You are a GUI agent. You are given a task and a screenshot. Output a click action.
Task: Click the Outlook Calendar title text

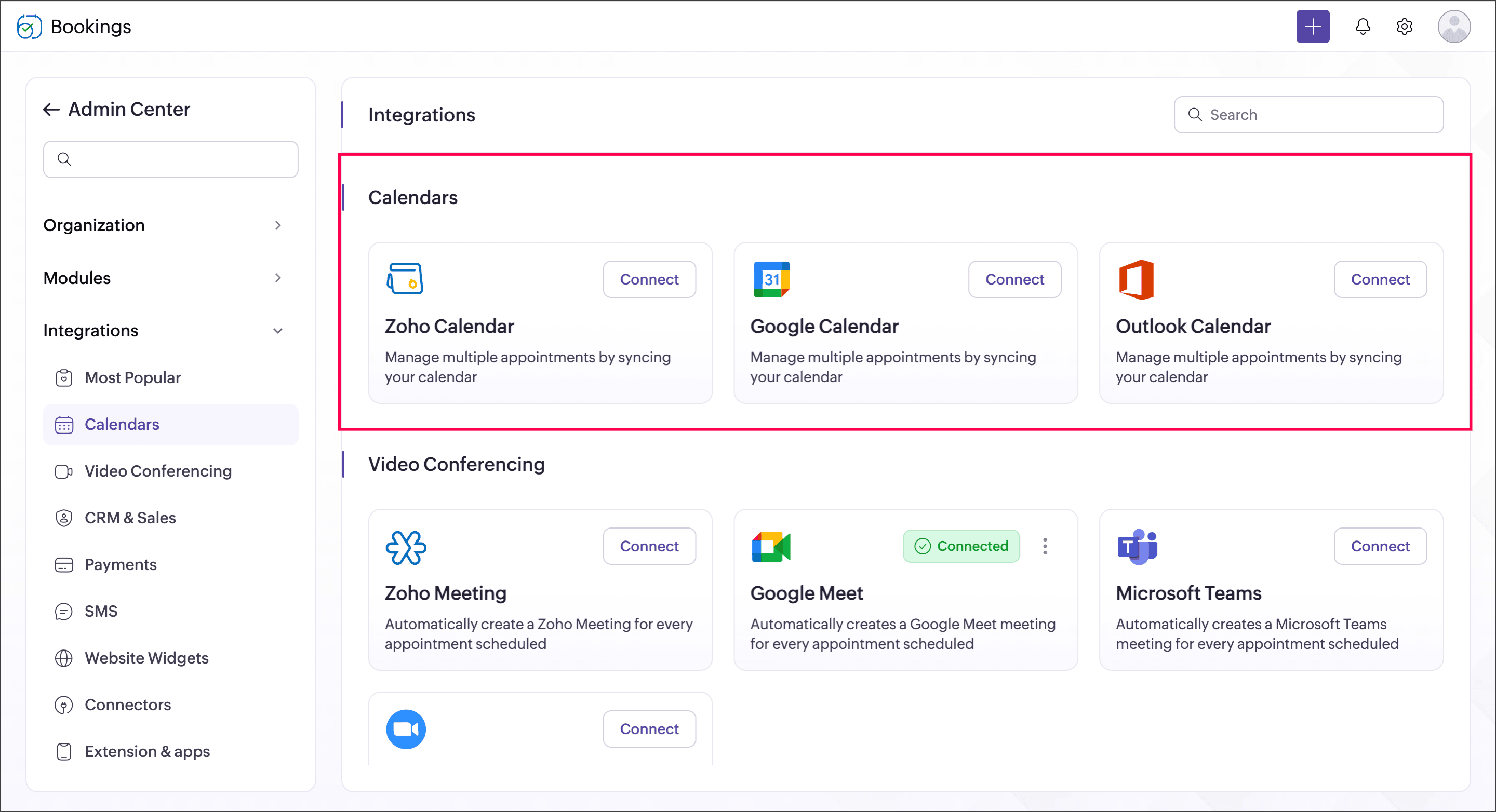[x=1193, y=326]
